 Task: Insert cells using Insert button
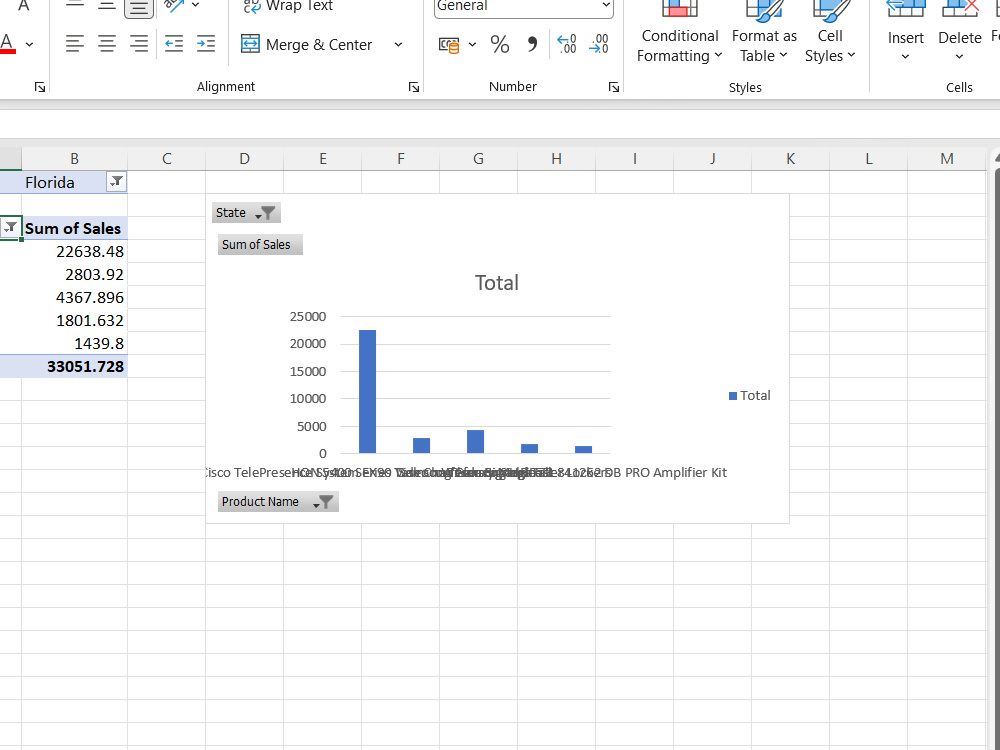[x=905, y=32]
